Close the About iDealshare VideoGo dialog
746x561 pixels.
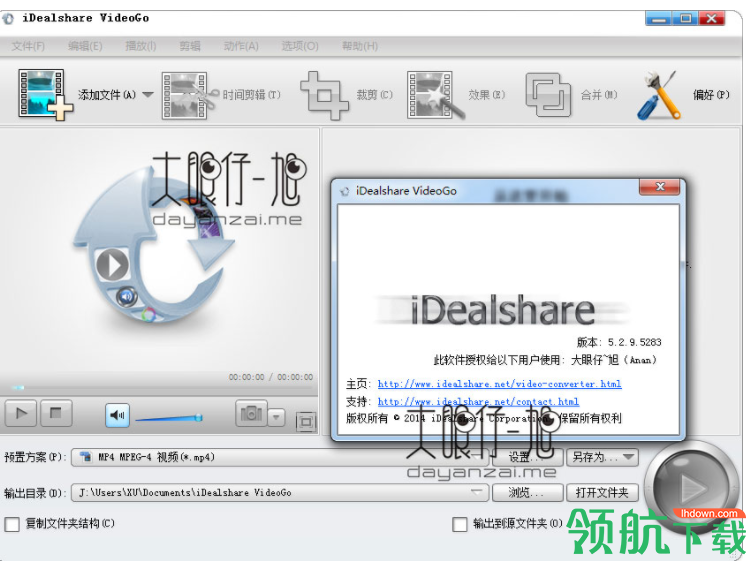pyautogui.click(x=659, y=187)
